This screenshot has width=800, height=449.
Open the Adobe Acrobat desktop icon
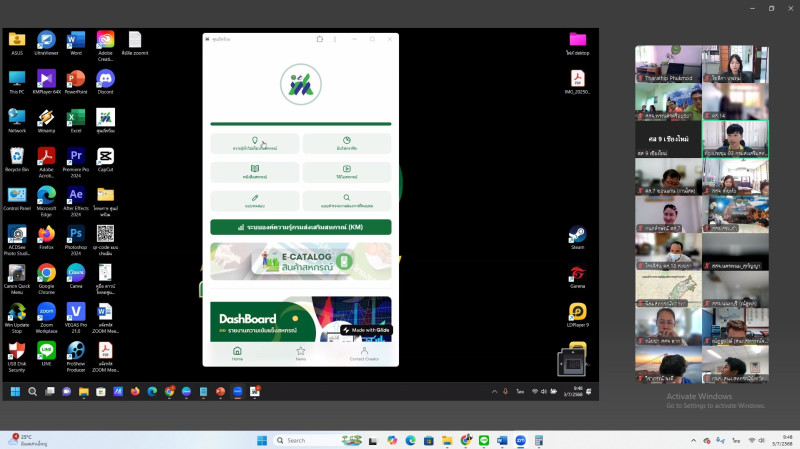pyautogui.click(x=46, y=162)
